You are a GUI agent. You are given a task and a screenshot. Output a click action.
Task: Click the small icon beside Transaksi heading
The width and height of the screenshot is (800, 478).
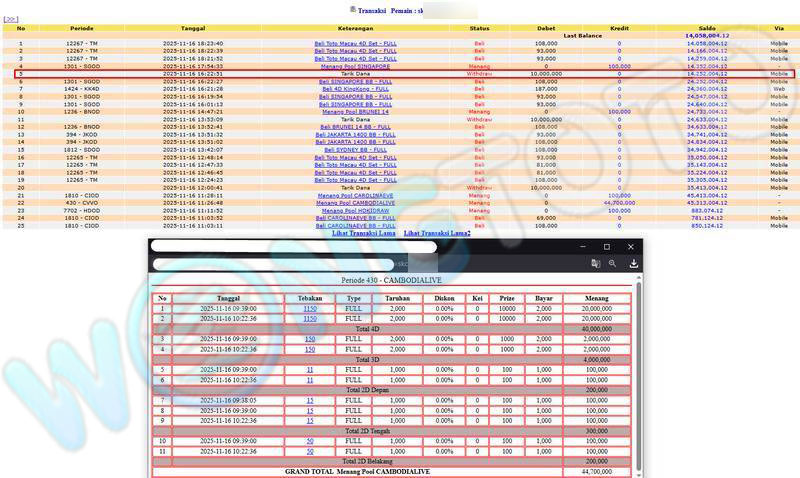pyautogui.click(x=352, y=9)
